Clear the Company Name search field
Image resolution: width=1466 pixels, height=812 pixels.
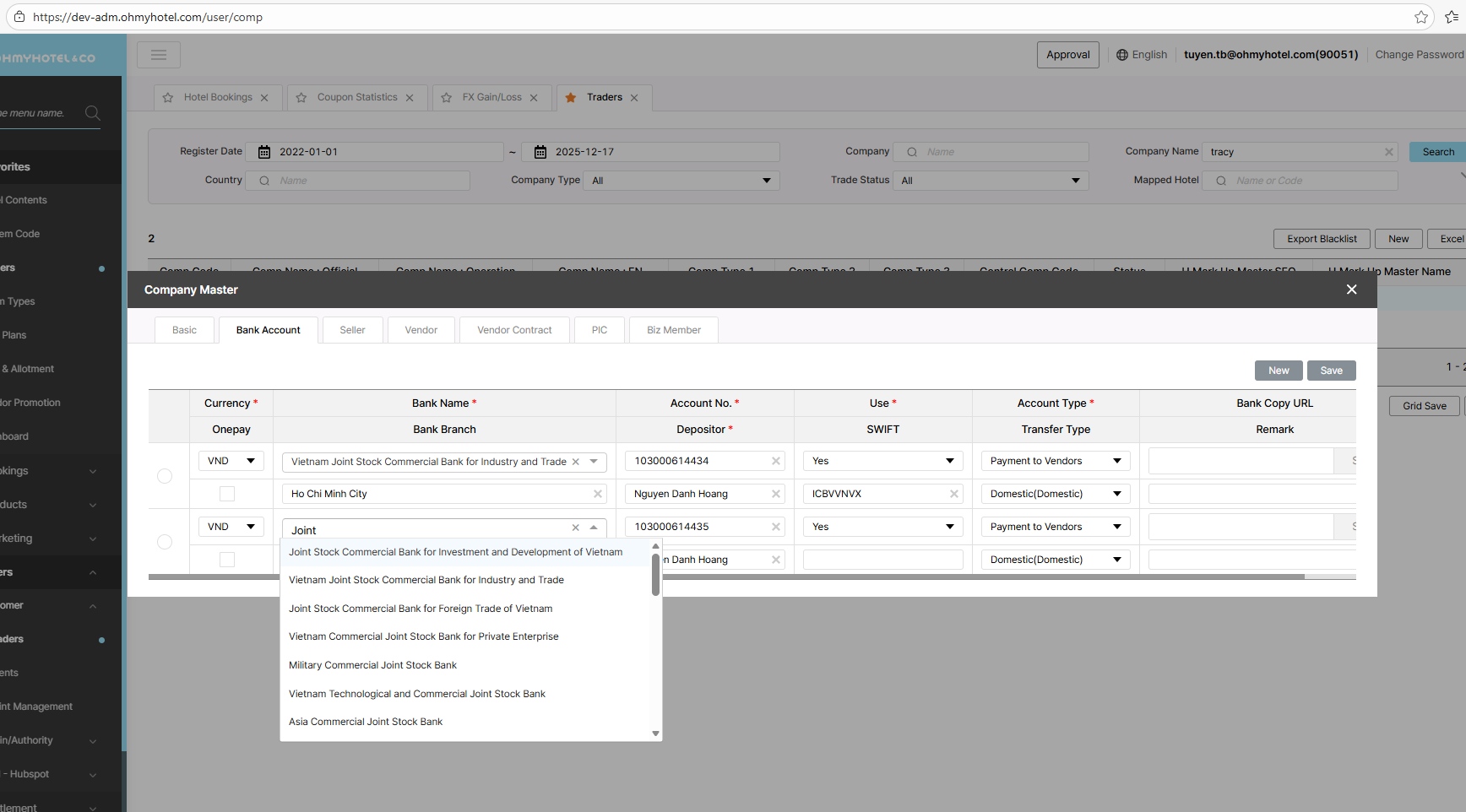click(x=1388, y=152)
